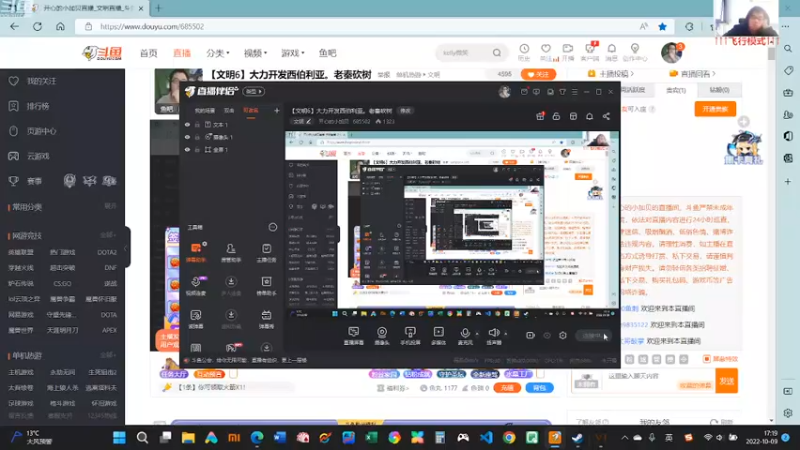Toggle the 屏蔽特效 checkbox in chat panel

tap(707, 359)
